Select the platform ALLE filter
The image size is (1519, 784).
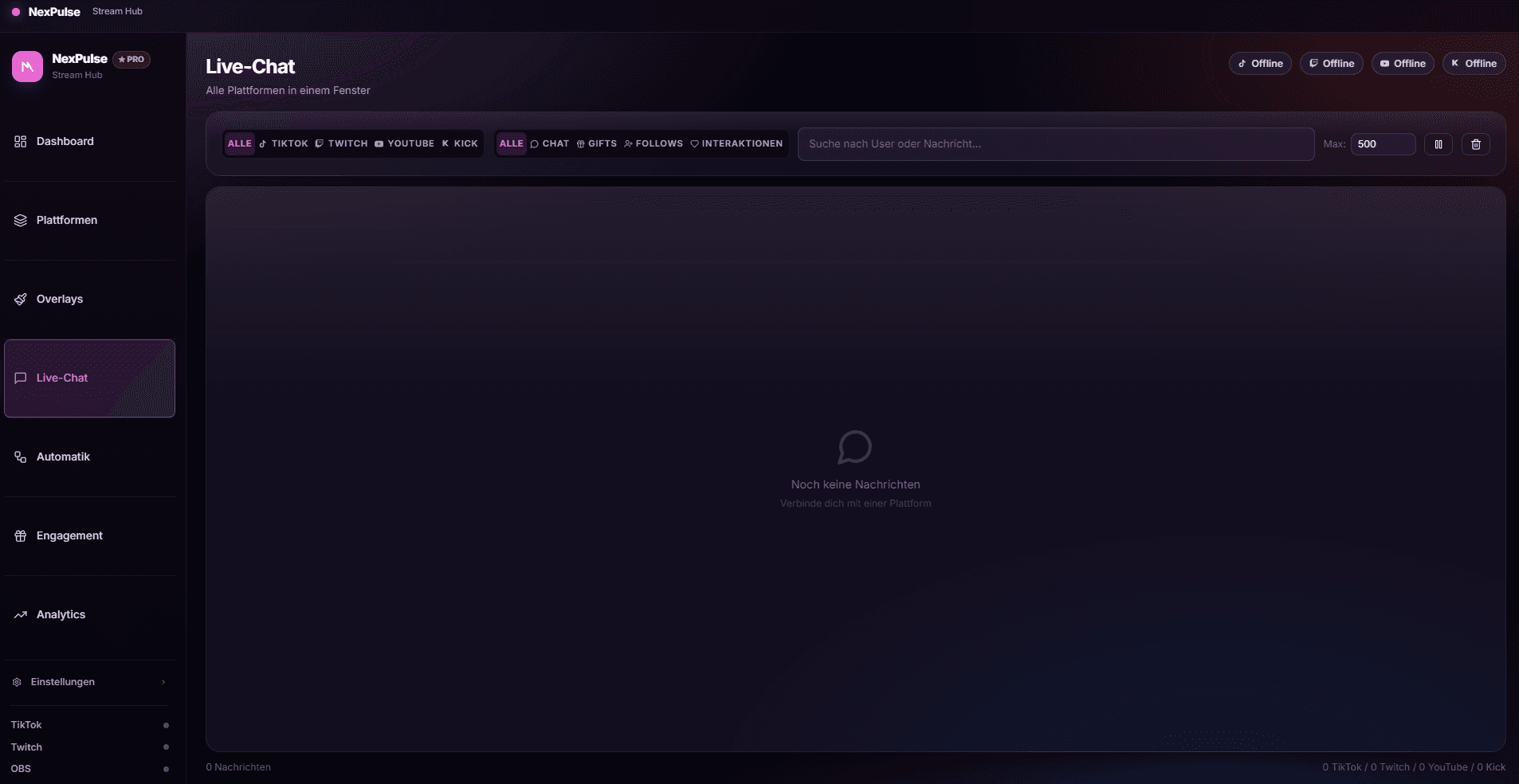(239, 144)
